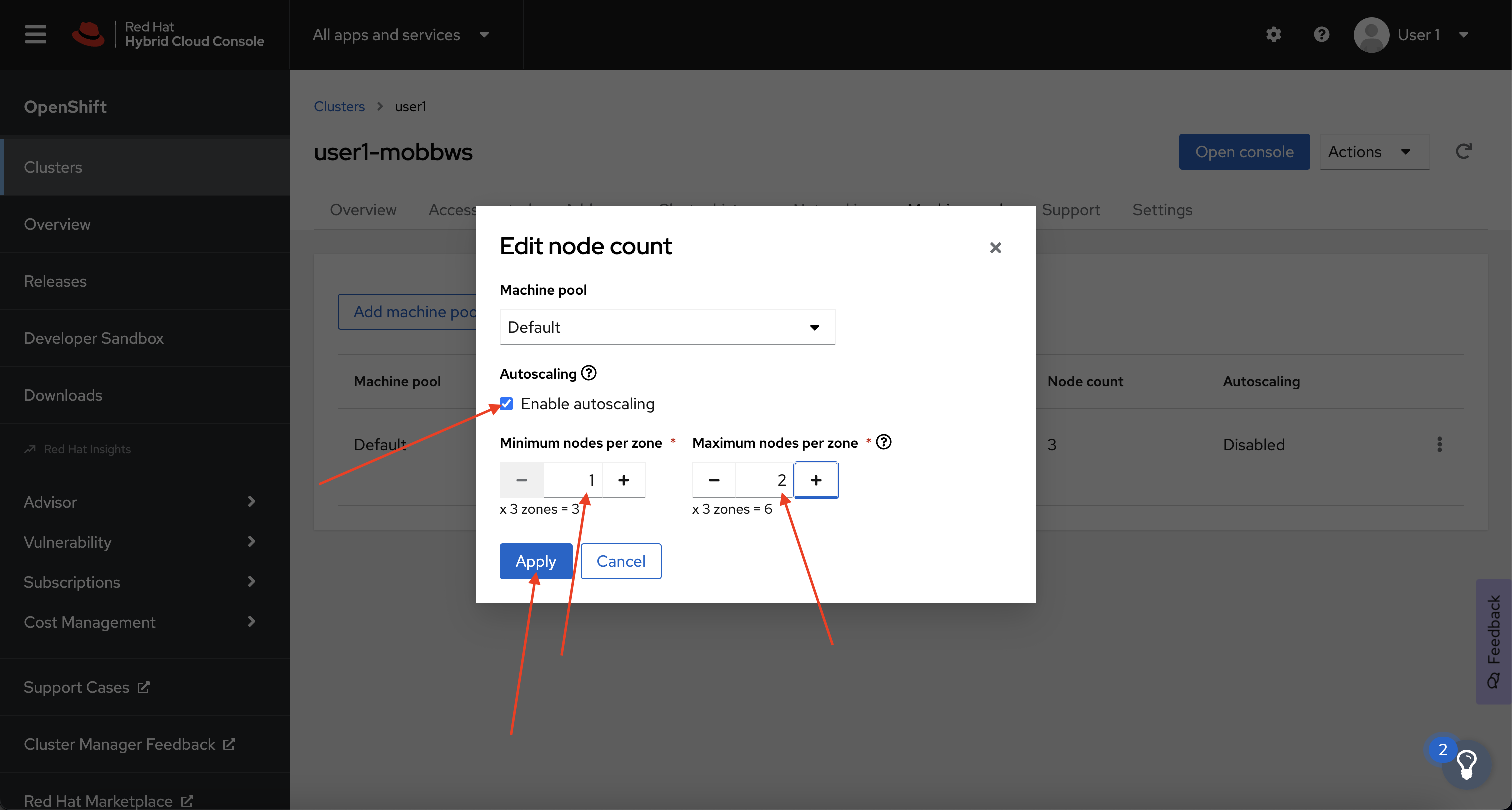Image resolution: width=1512 pixels, height=810 pixels.
Task: Open the Actions dropdown
Action: coord(1374,152)
